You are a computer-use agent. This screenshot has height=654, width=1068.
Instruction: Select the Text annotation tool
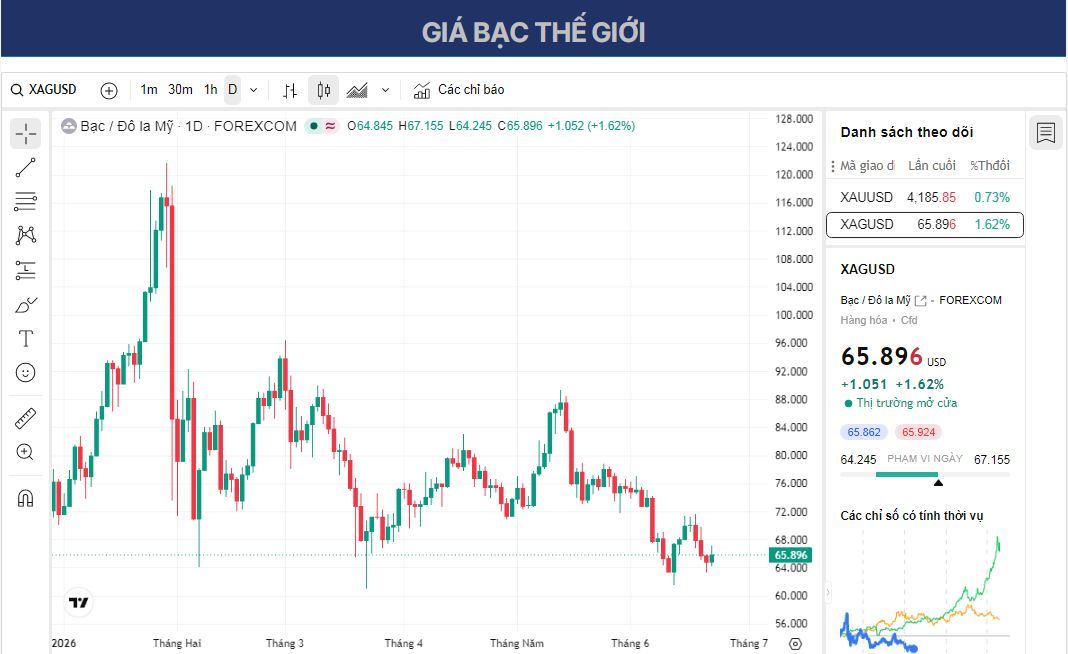click(x=25, y=339)
